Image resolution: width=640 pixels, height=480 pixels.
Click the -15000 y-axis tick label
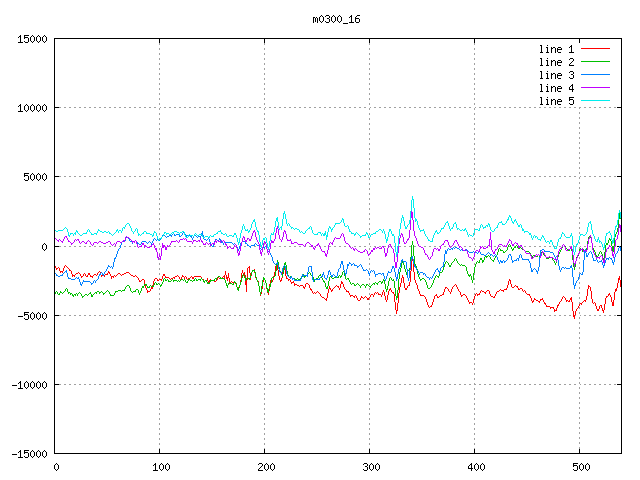29,453
